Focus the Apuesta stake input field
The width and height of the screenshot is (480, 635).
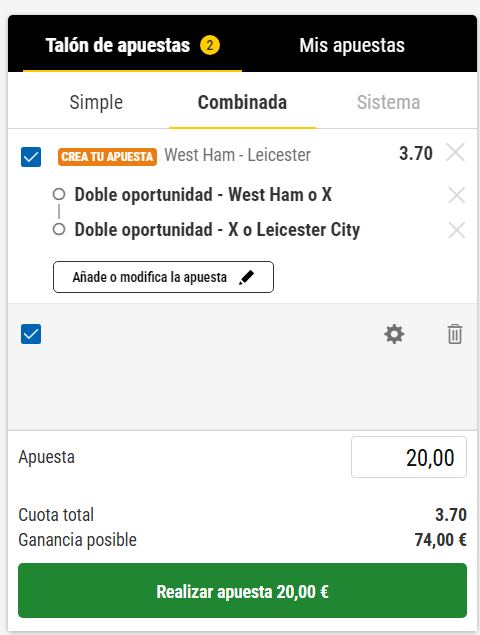pos(409,457)
